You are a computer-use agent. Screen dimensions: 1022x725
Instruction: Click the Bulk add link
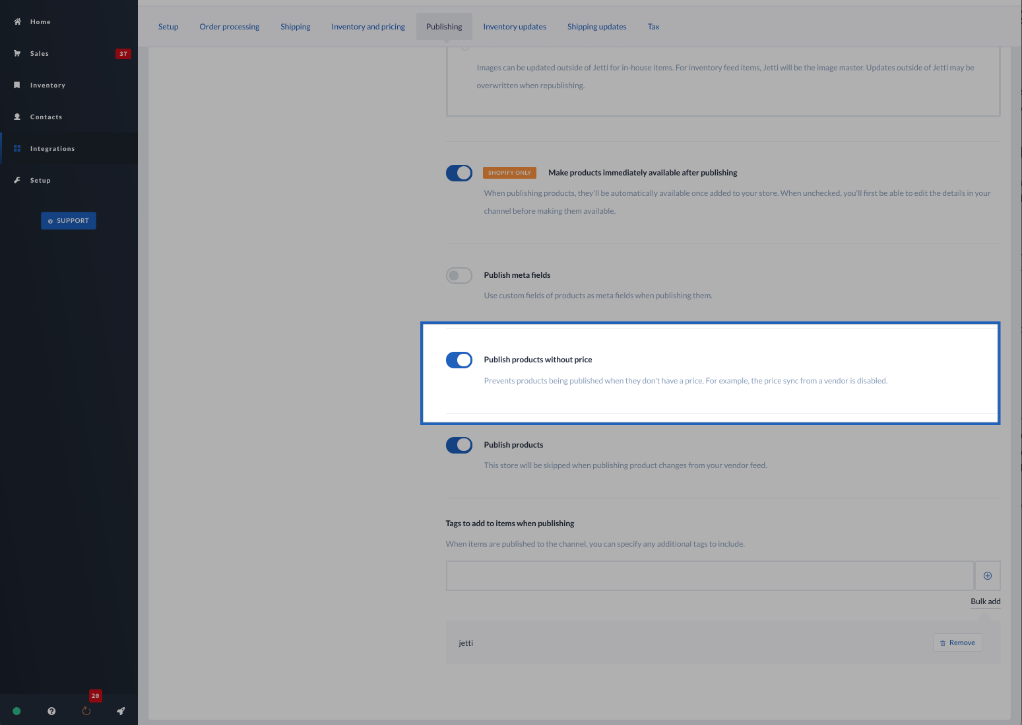985,601
